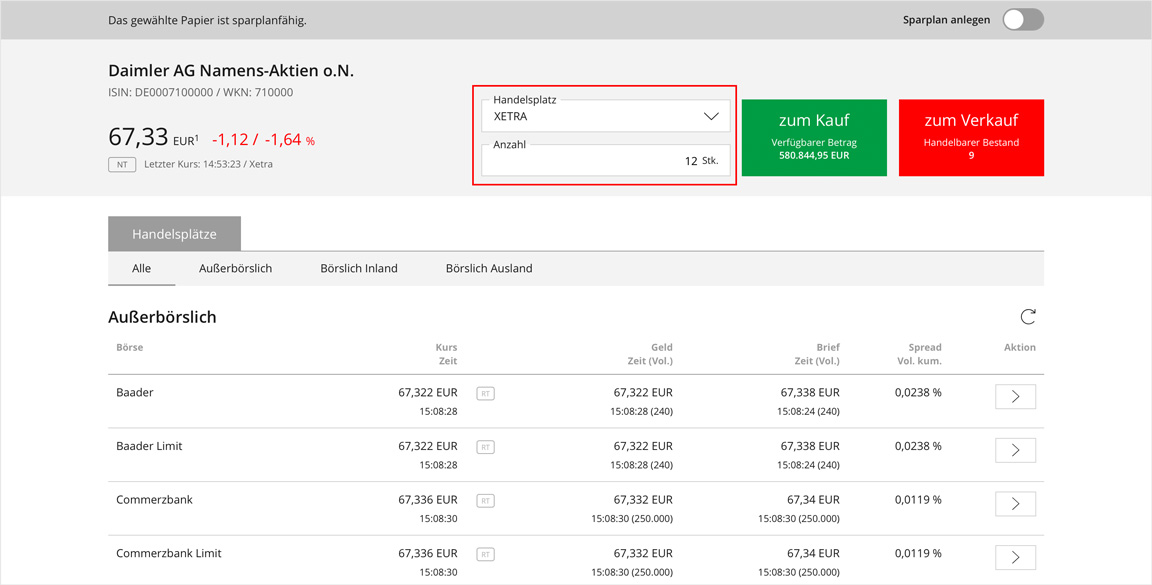Click the RT badge in Baader row
Screen dimensions: 1152x585
(x=485, y=394)
